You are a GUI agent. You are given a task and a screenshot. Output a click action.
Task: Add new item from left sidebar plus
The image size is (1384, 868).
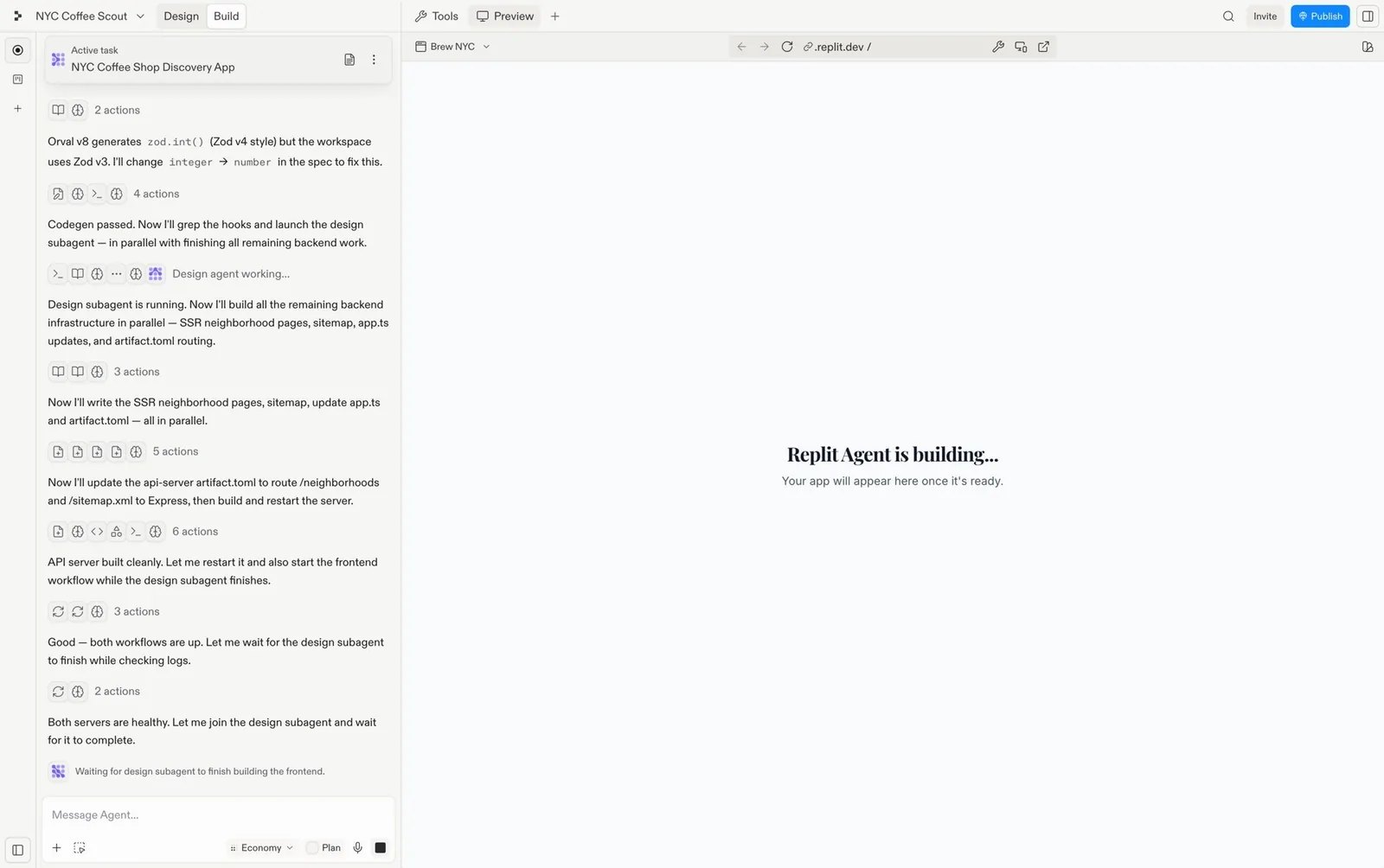coord(17,109)
